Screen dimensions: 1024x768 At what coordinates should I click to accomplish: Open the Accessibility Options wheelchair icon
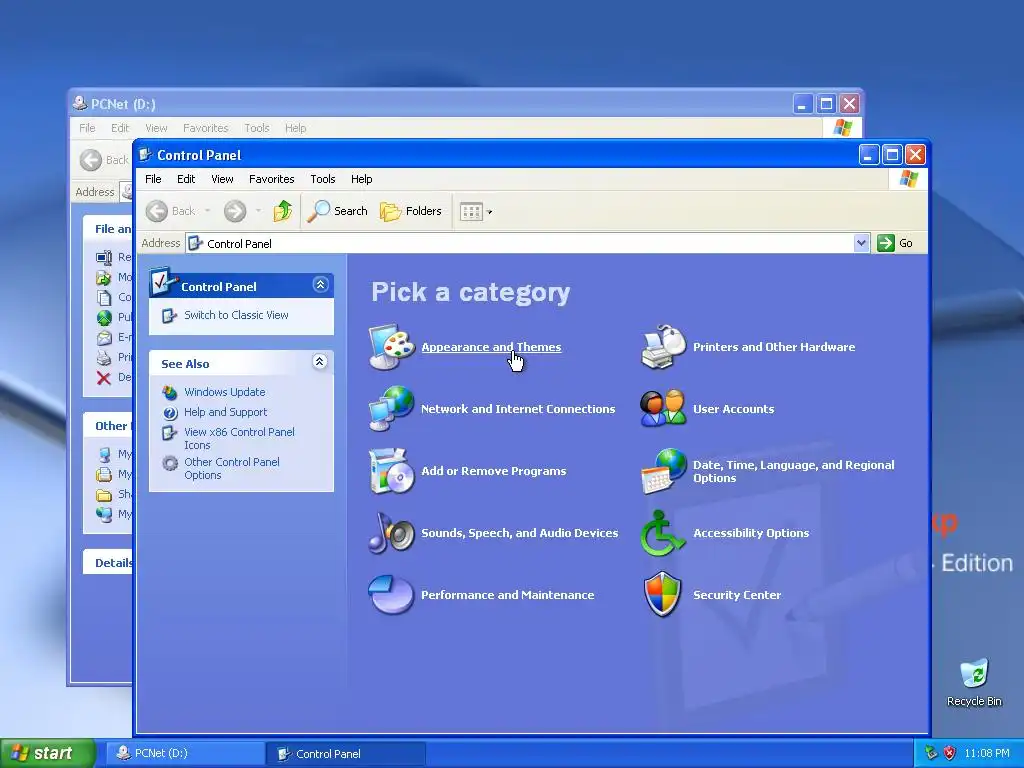[x=664, y=533]
